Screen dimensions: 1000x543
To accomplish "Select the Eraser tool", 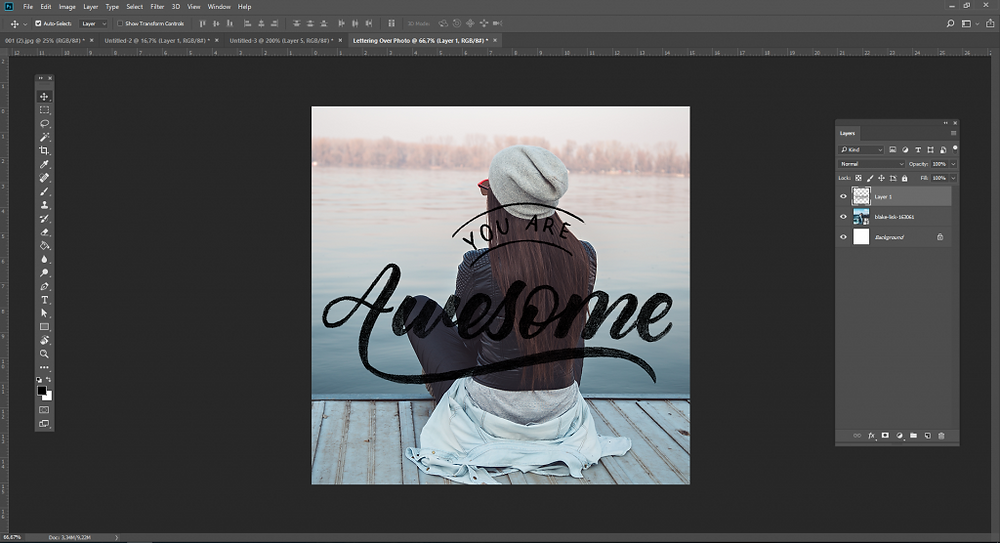I will (x=44, y=232).
